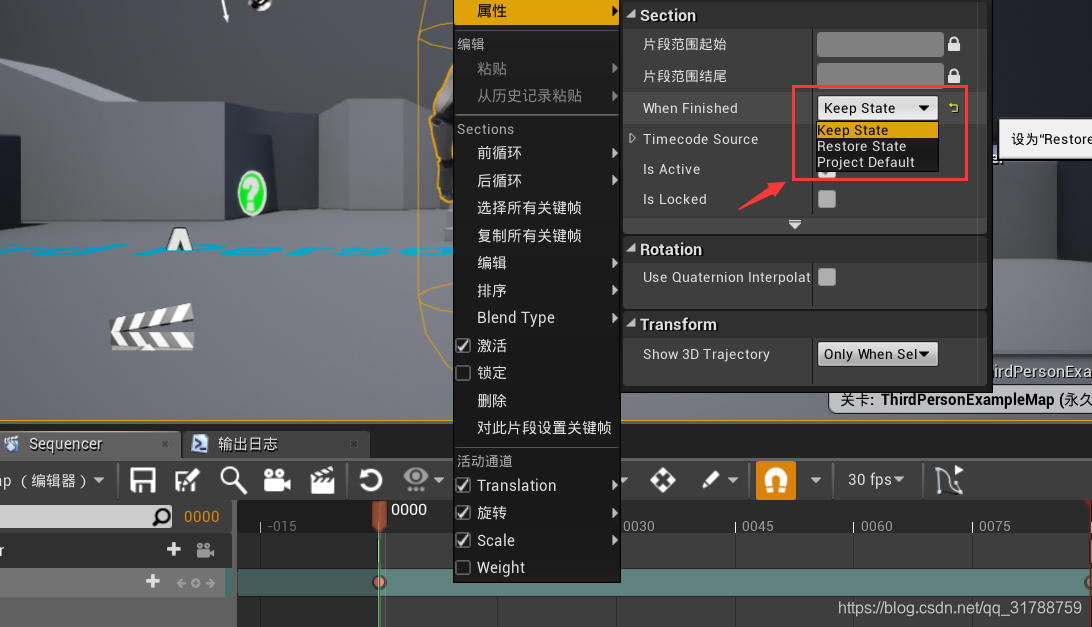This screenshot has width=1092, height=627.
Task: Click the camera icon in the track row
Action: [205, 550]
